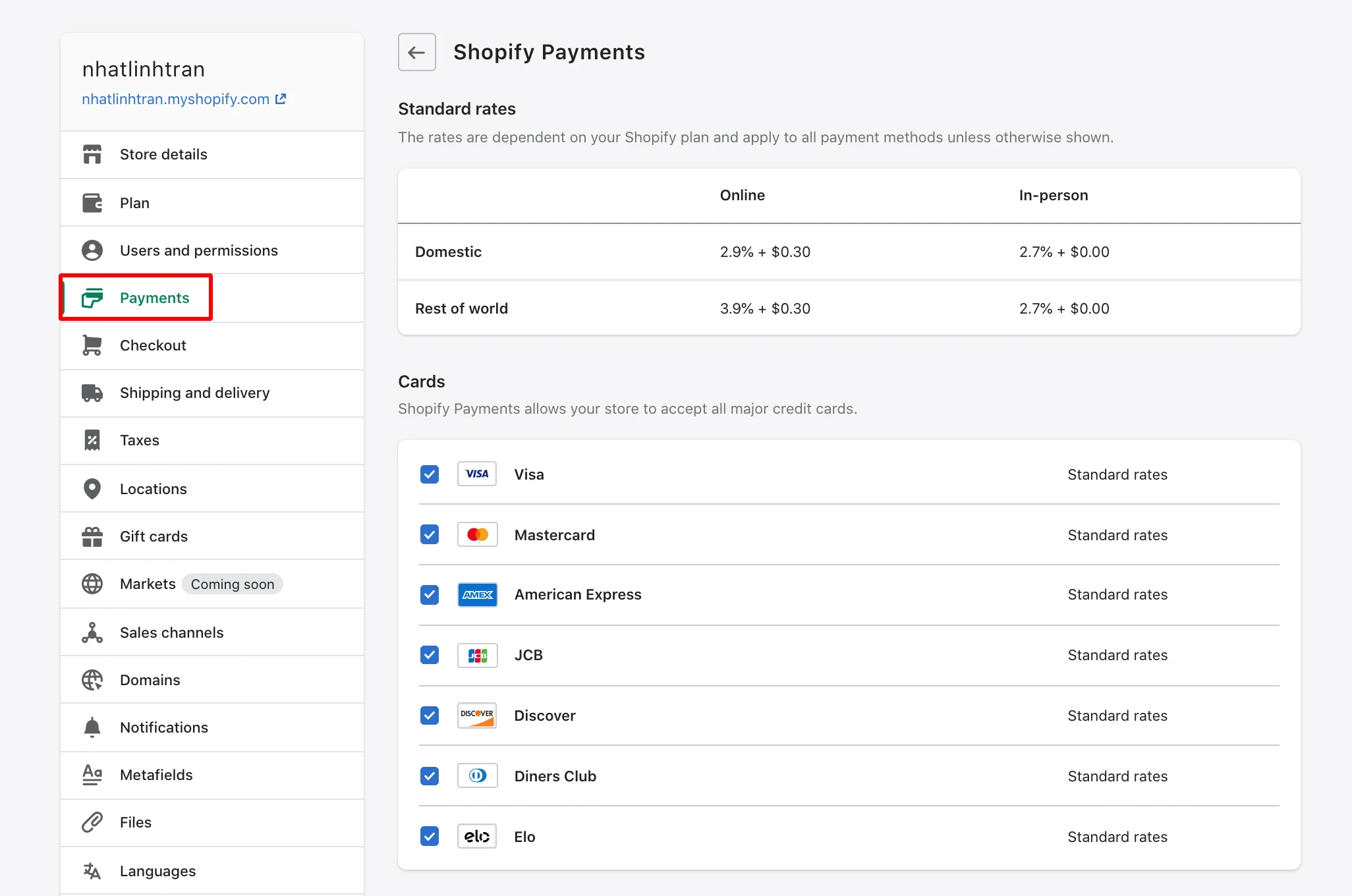Click the Domains globe-cursor icon

pos(92,680)
